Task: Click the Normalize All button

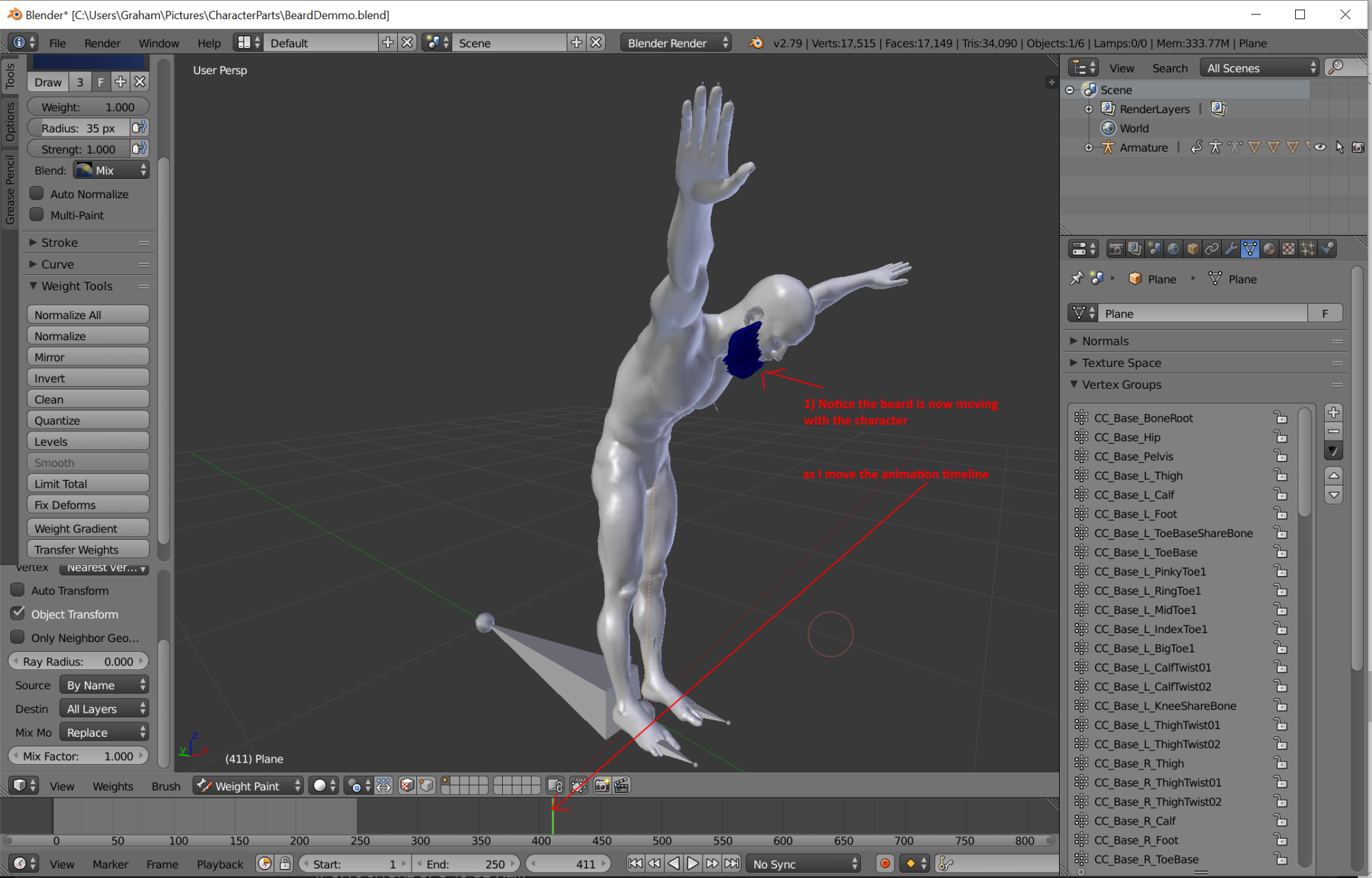Action: coord(88,315)
